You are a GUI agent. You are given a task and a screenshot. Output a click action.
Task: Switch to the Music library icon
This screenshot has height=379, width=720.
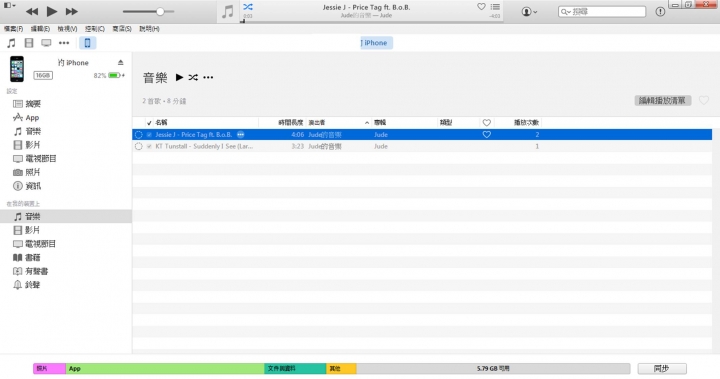click(11, 43)
